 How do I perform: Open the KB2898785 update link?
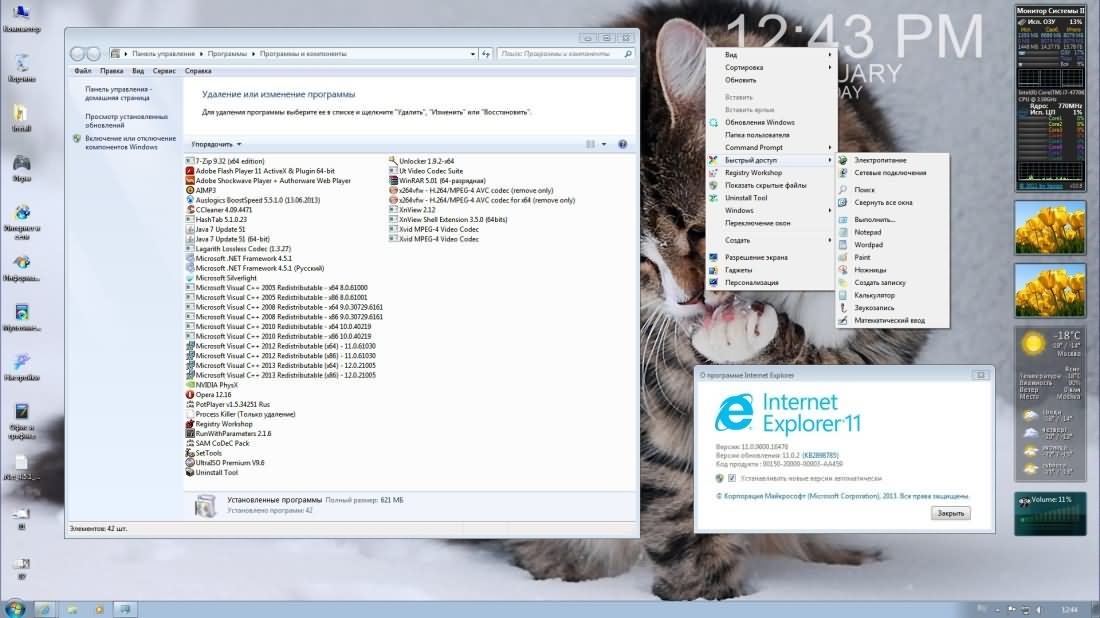(821, 455)
